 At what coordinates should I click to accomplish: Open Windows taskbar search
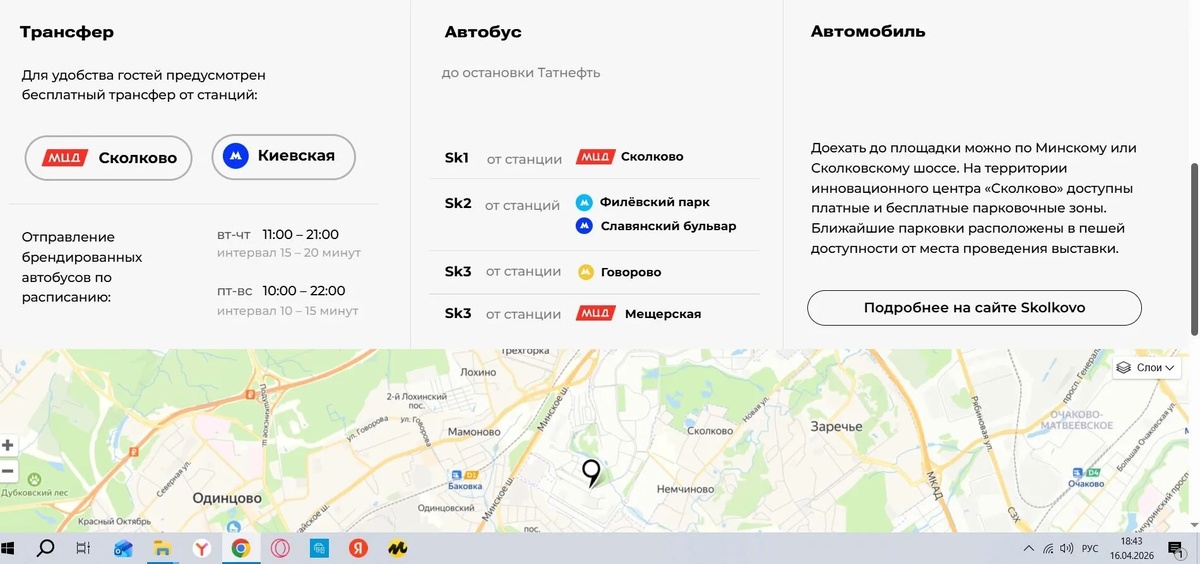point(45,549)
